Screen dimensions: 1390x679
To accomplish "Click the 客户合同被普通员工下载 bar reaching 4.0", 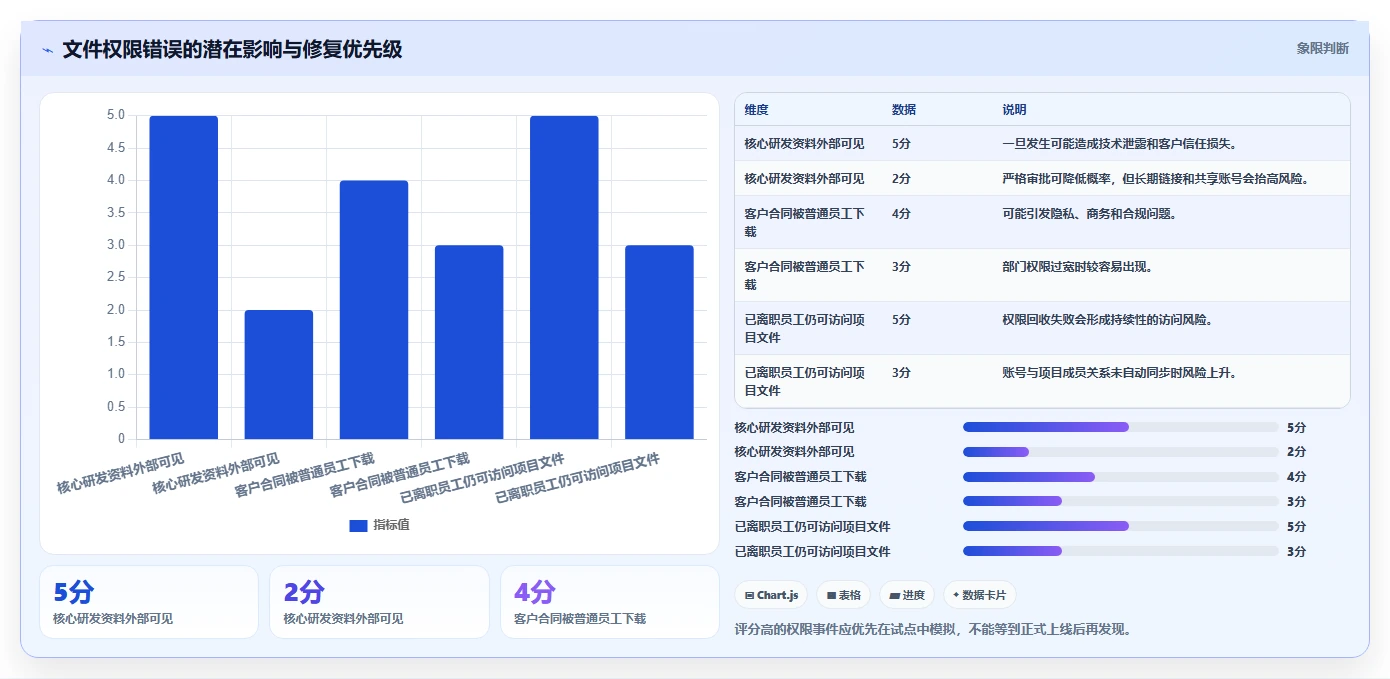I will pos(374,310).
